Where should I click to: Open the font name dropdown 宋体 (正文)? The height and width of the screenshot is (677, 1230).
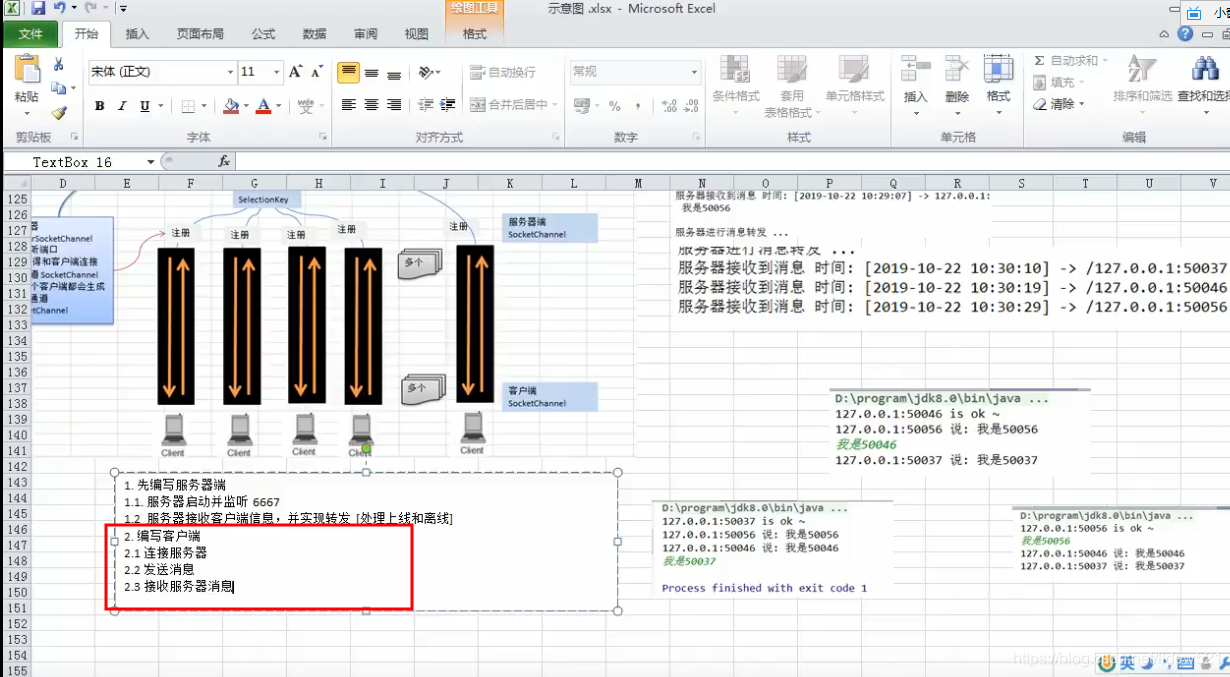[230, 72]
